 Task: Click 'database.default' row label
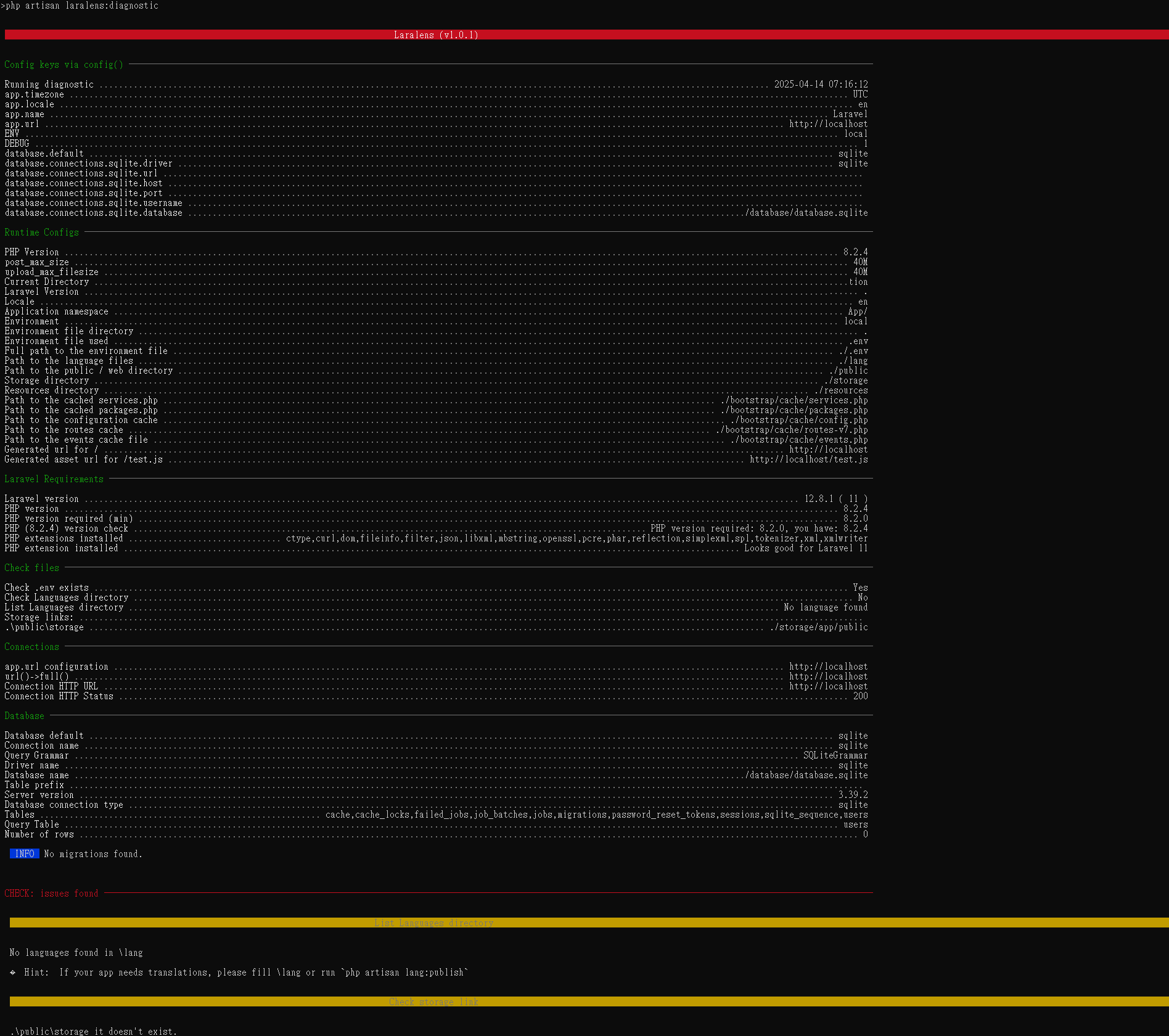point(44,154)
